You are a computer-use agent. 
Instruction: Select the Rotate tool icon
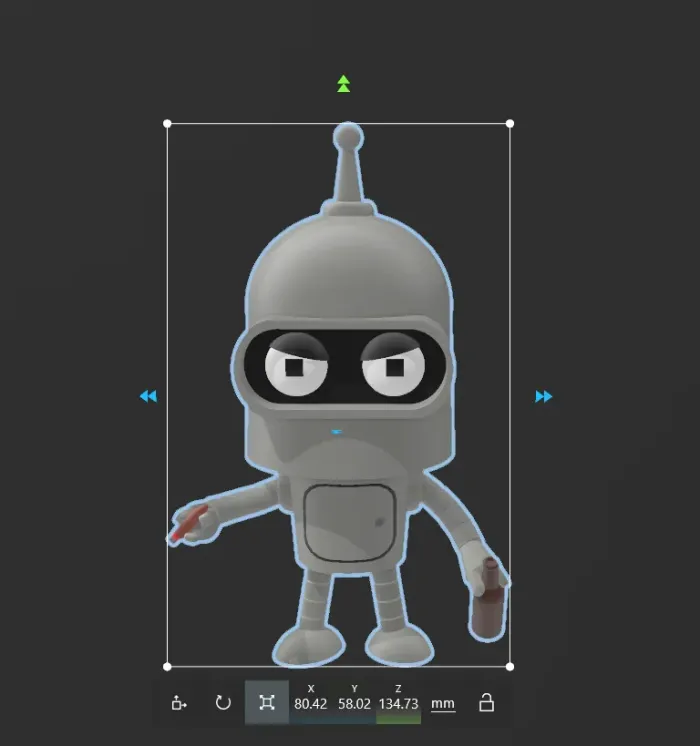[x=223, y=703]
